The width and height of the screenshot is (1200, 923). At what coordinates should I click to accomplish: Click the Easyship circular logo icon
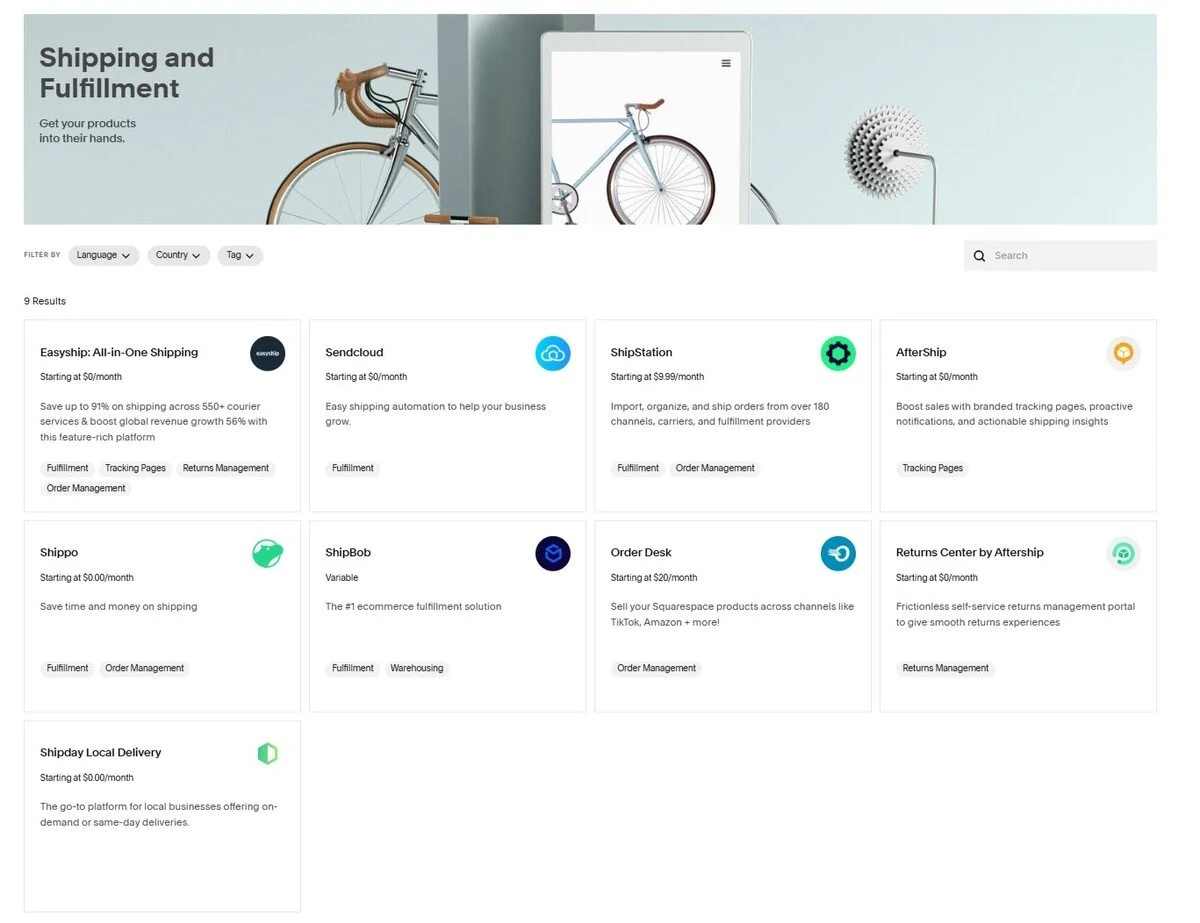coord(267,353)
